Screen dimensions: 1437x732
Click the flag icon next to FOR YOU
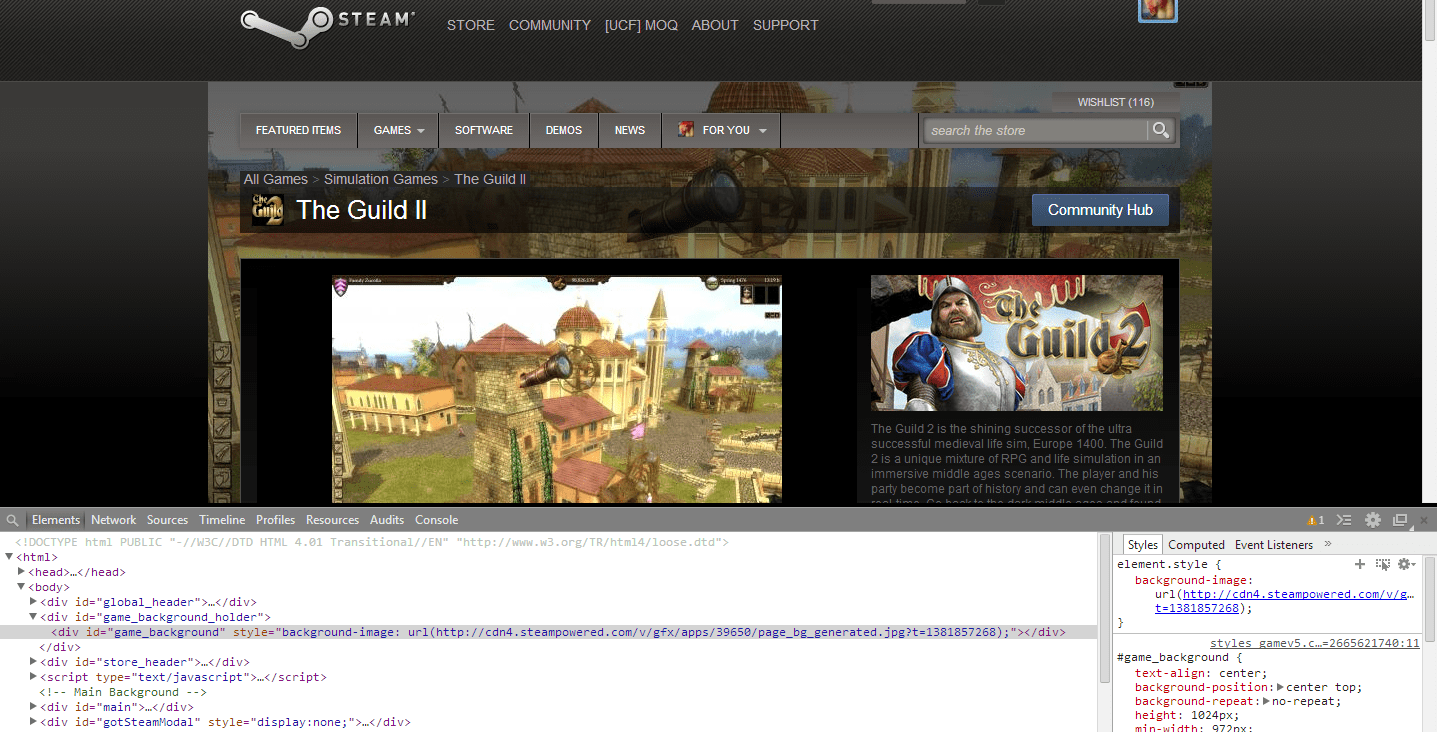tap(686, 130)
